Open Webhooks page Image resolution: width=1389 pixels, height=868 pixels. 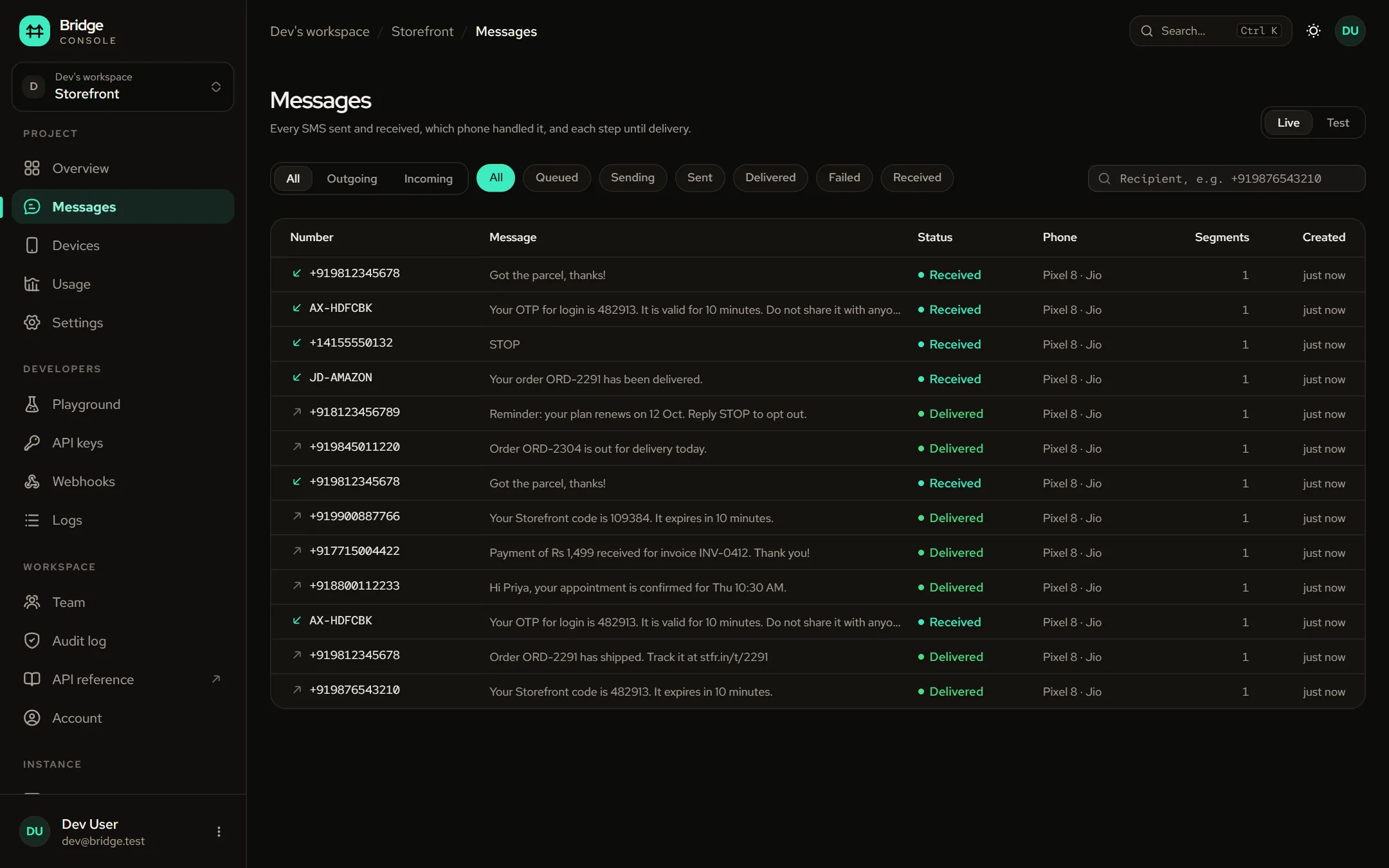point(122,482)
